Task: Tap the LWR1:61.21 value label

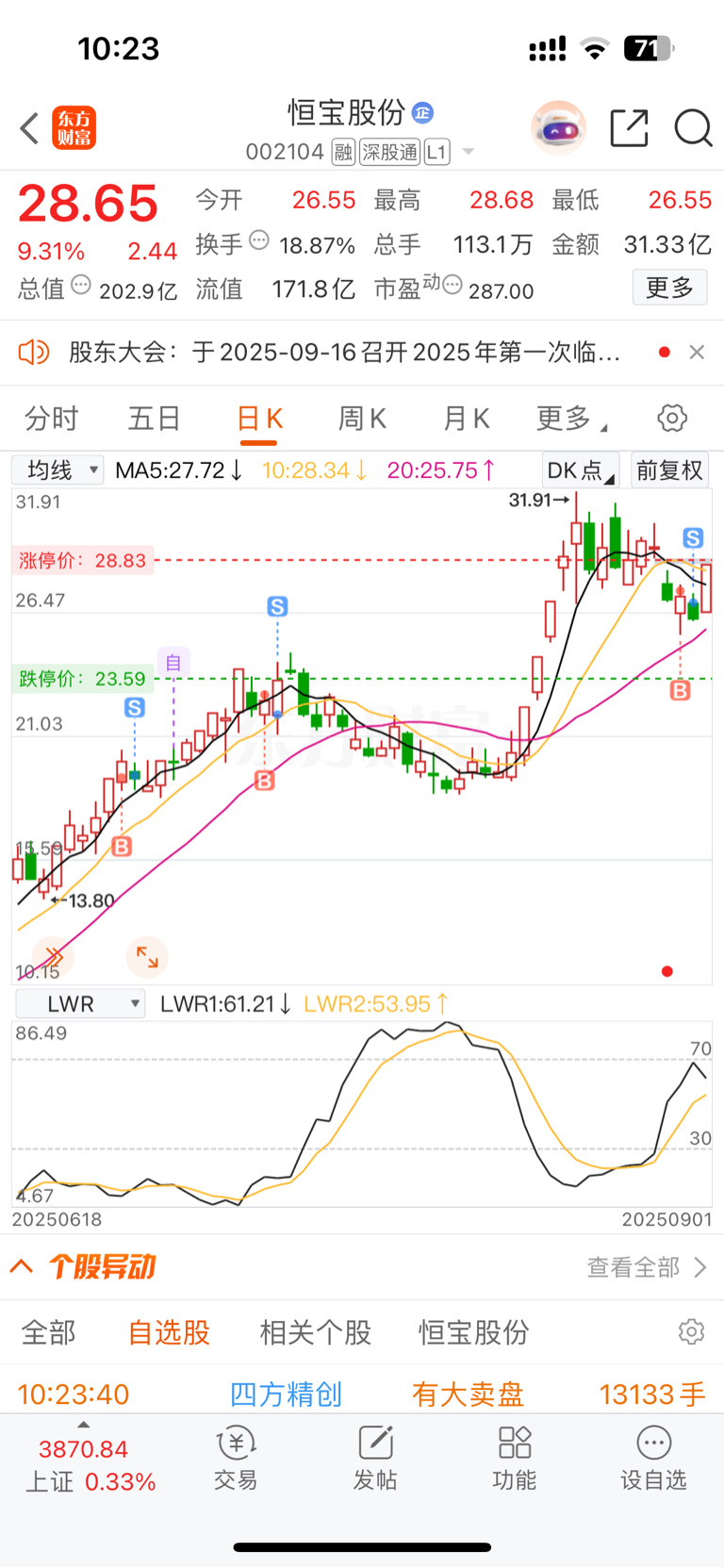Action: coord(225,1004)
